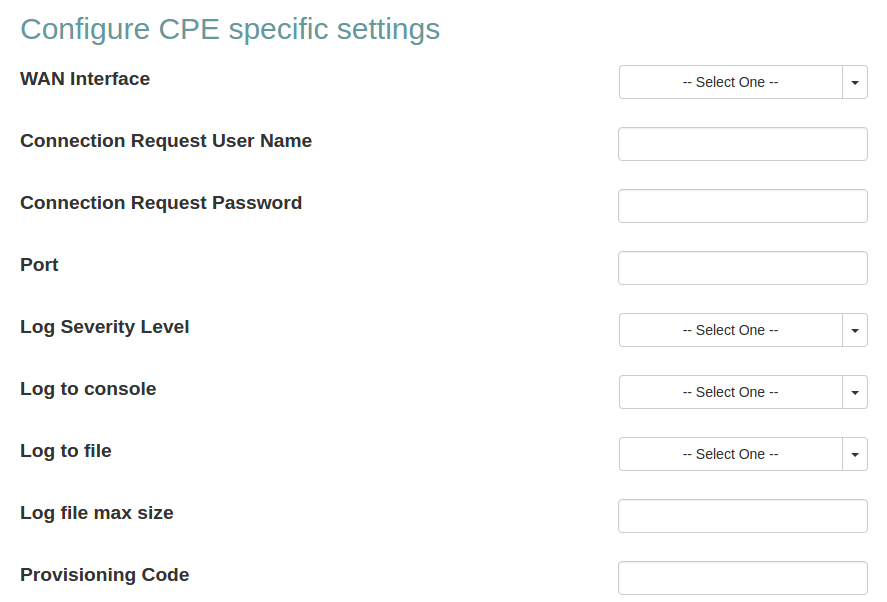Click the Log to file caret arrow
The width and height of the screenshot is (887, 602).
[x=855, y=454]
